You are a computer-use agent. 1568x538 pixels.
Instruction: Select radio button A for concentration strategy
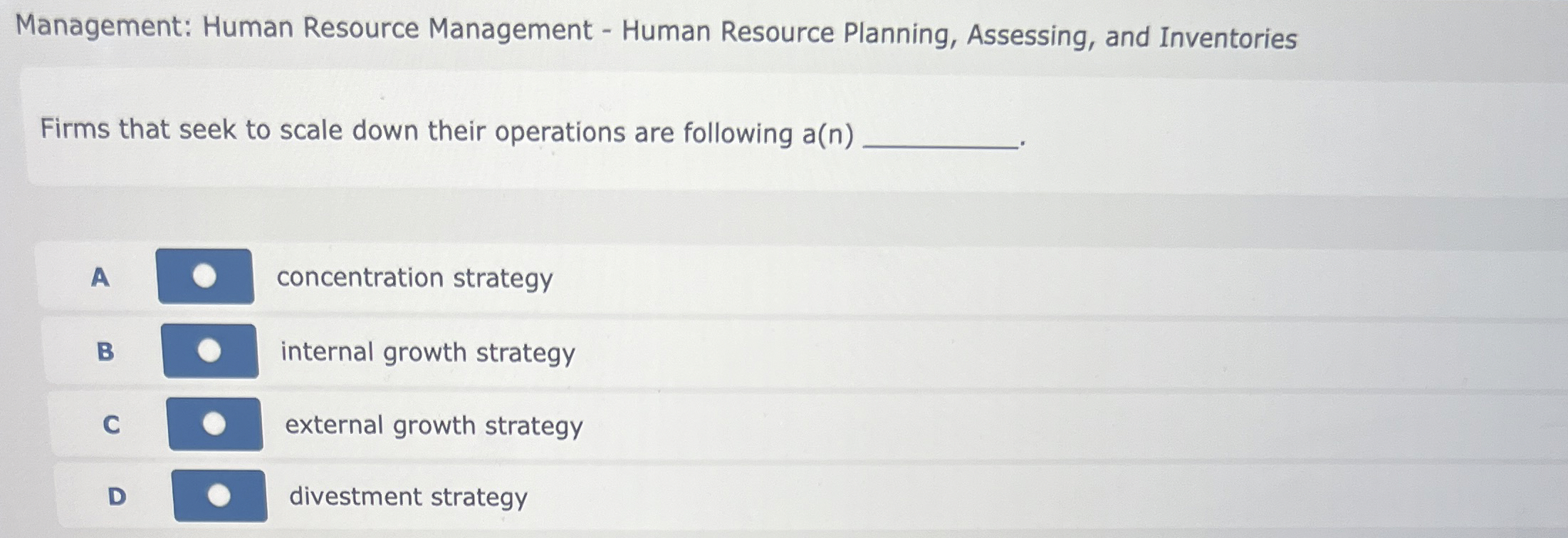(205, 277)
